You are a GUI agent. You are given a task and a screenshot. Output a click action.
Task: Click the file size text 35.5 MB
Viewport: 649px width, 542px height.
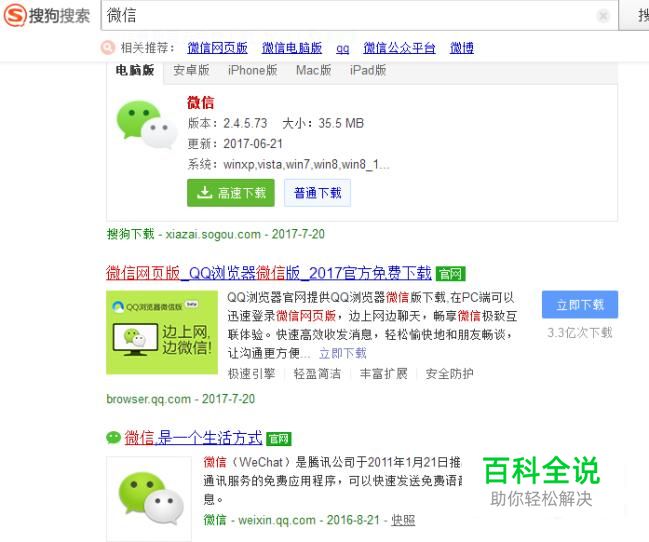pyautogui.click(x=341, y=123)
